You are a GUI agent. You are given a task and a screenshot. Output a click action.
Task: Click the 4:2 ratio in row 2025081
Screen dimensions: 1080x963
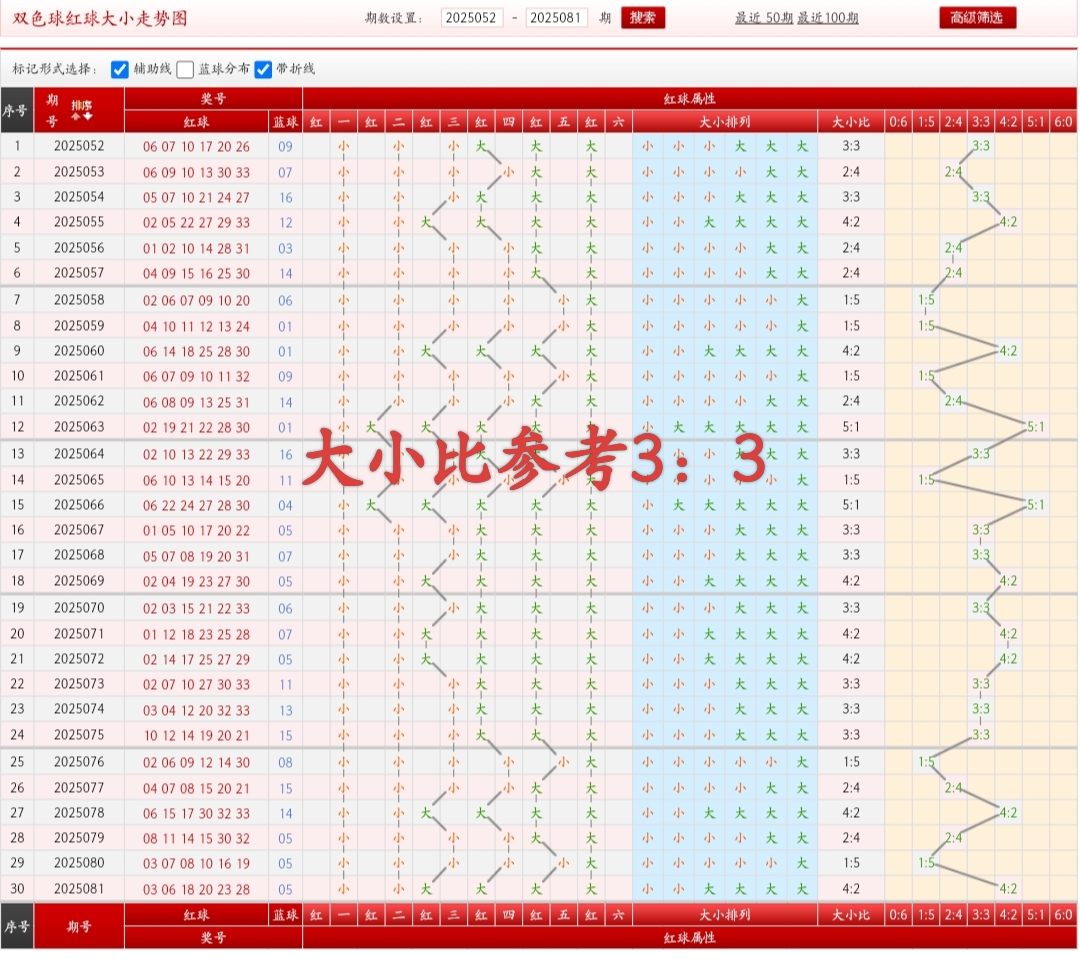click(x=851, y=889)
